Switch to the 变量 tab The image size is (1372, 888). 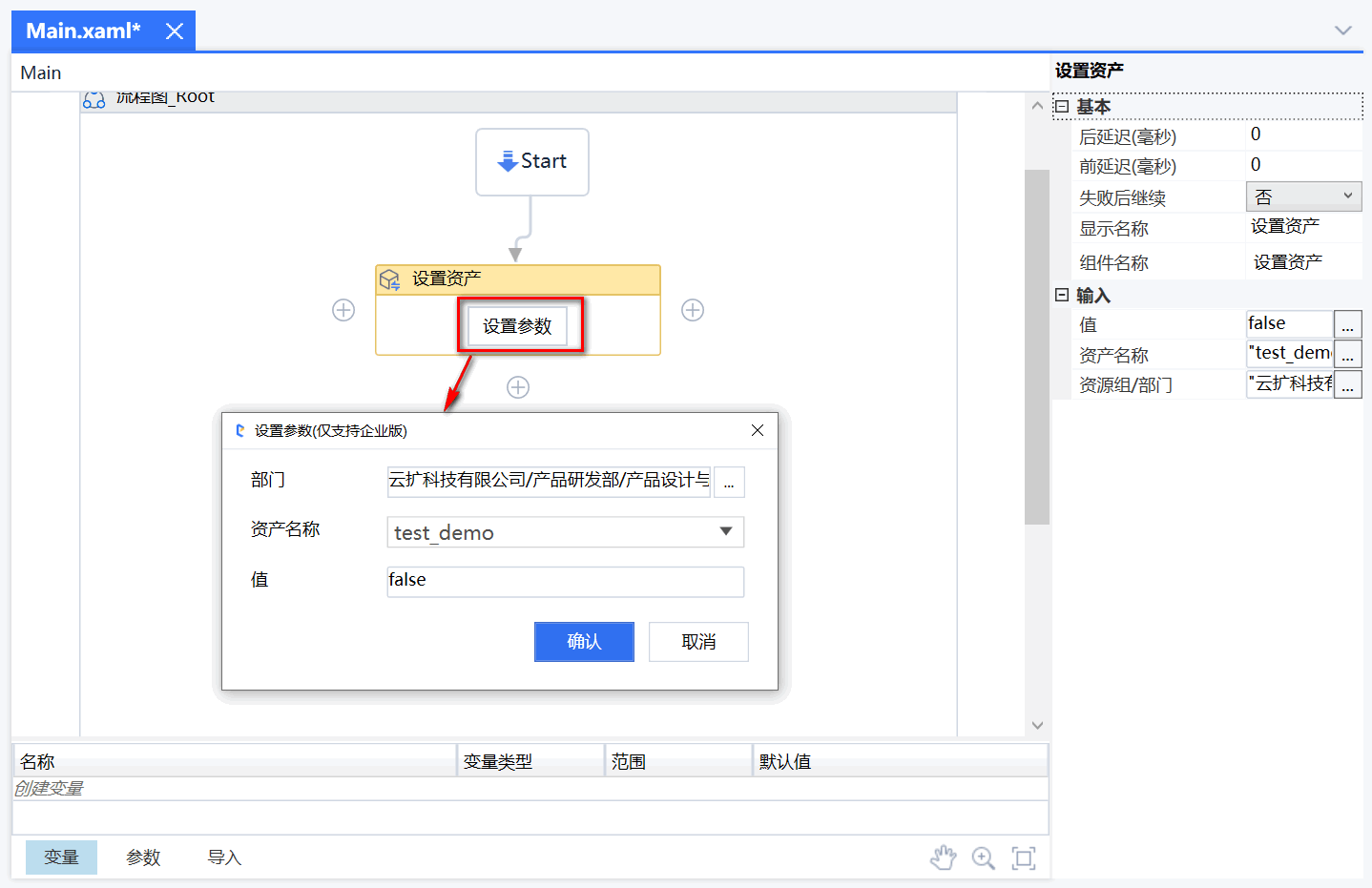pos(61,857)
